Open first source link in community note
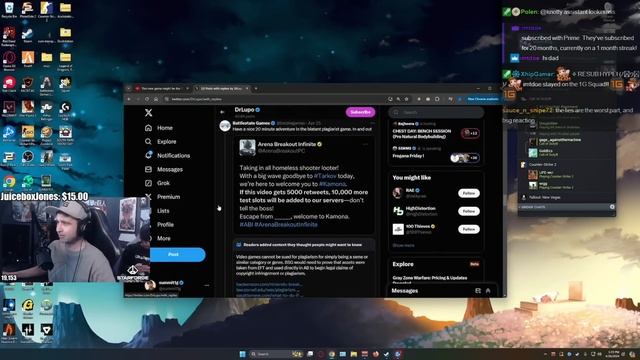640x360 pixels. [x=269, y=284]
